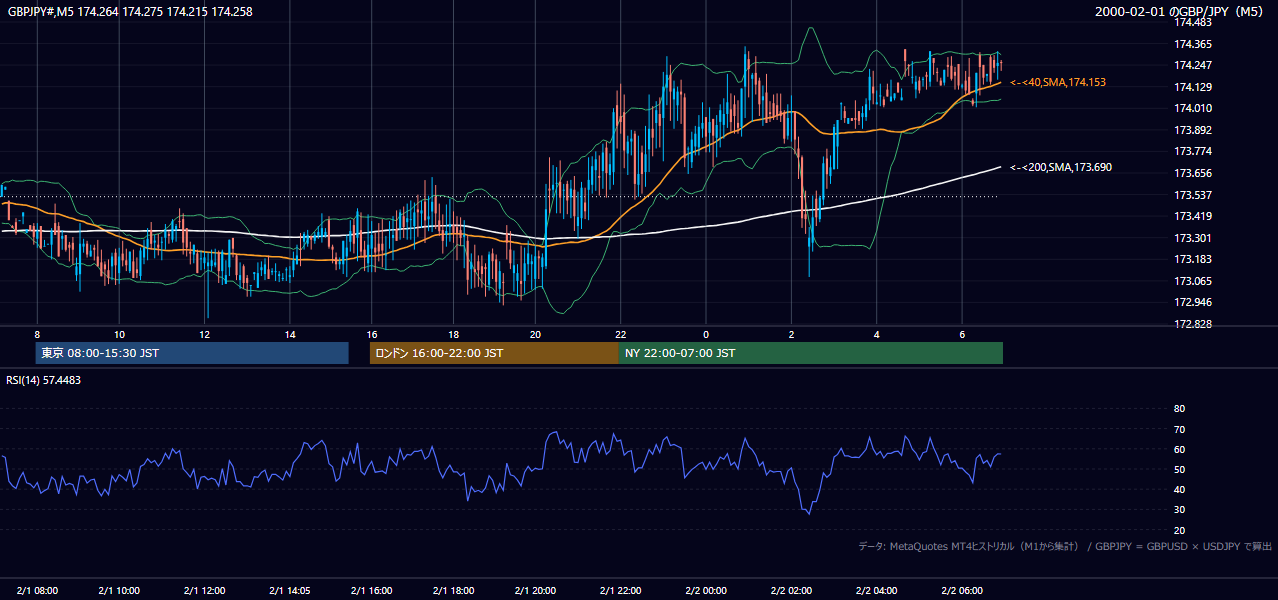Select the 200 SMA label reading 173.690

1060,167
